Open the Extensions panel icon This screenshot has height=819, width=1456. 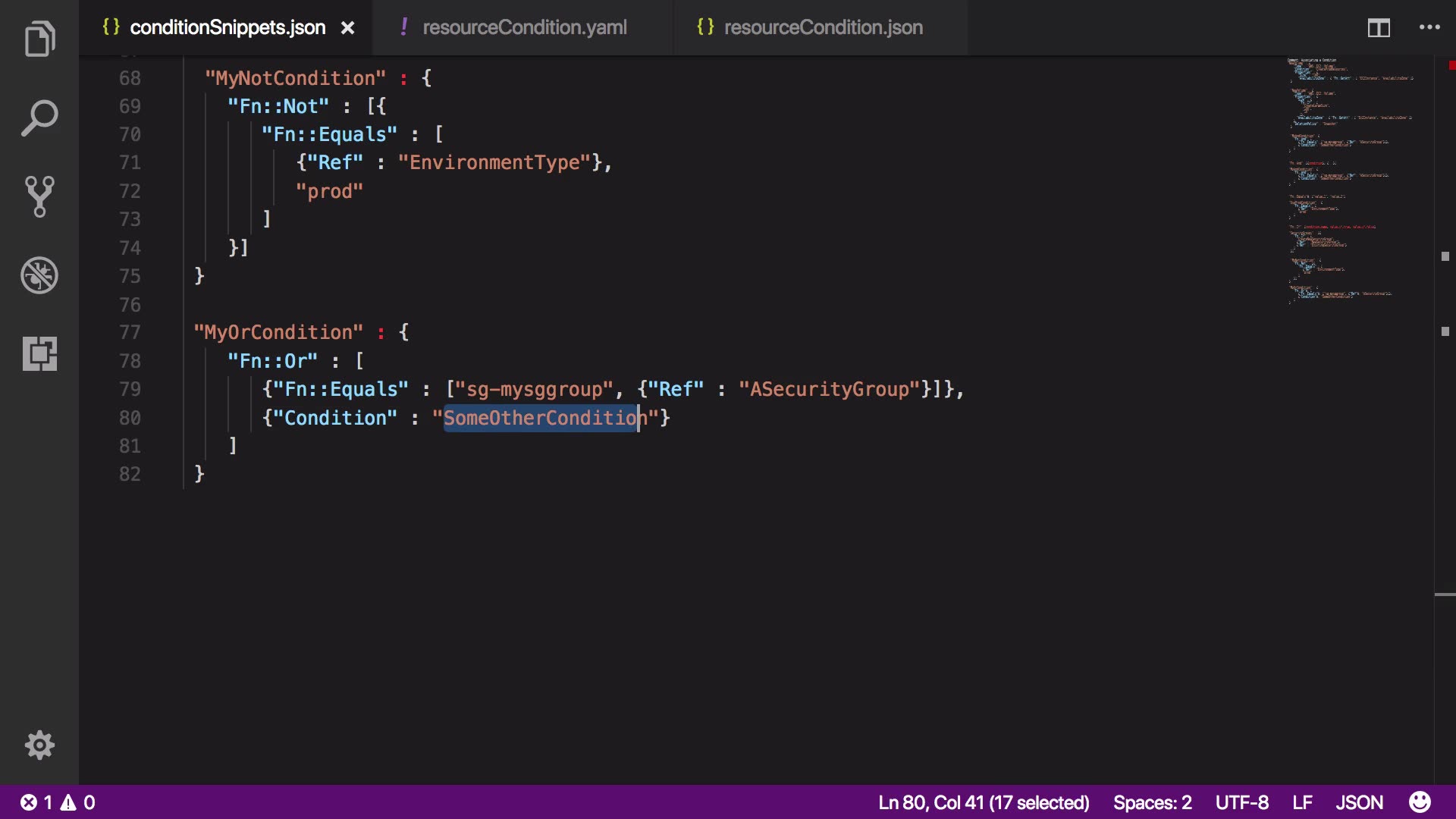39,353
